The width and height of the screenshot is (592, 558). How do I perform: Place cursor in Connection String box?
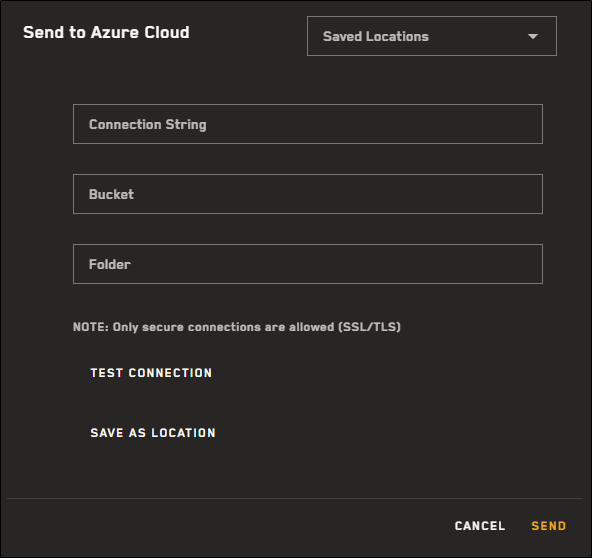pyautogui.click(x=308, y=124)
